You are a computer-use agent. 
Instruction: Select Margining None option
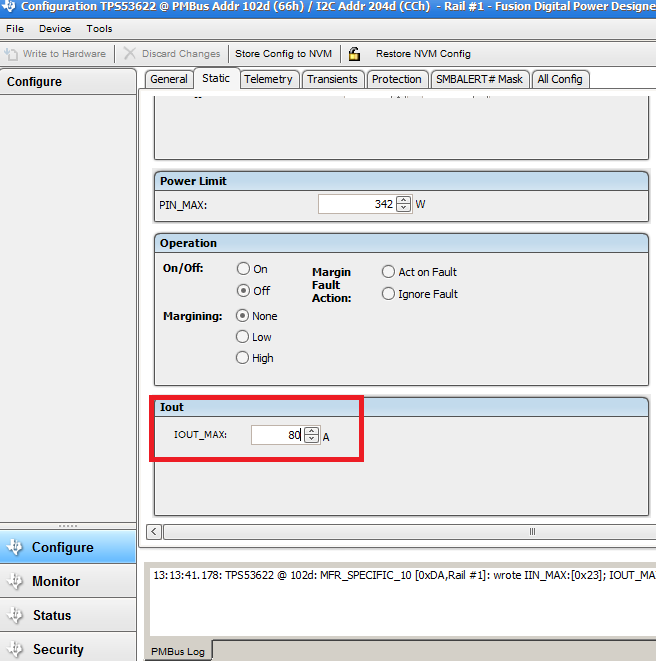242,315
